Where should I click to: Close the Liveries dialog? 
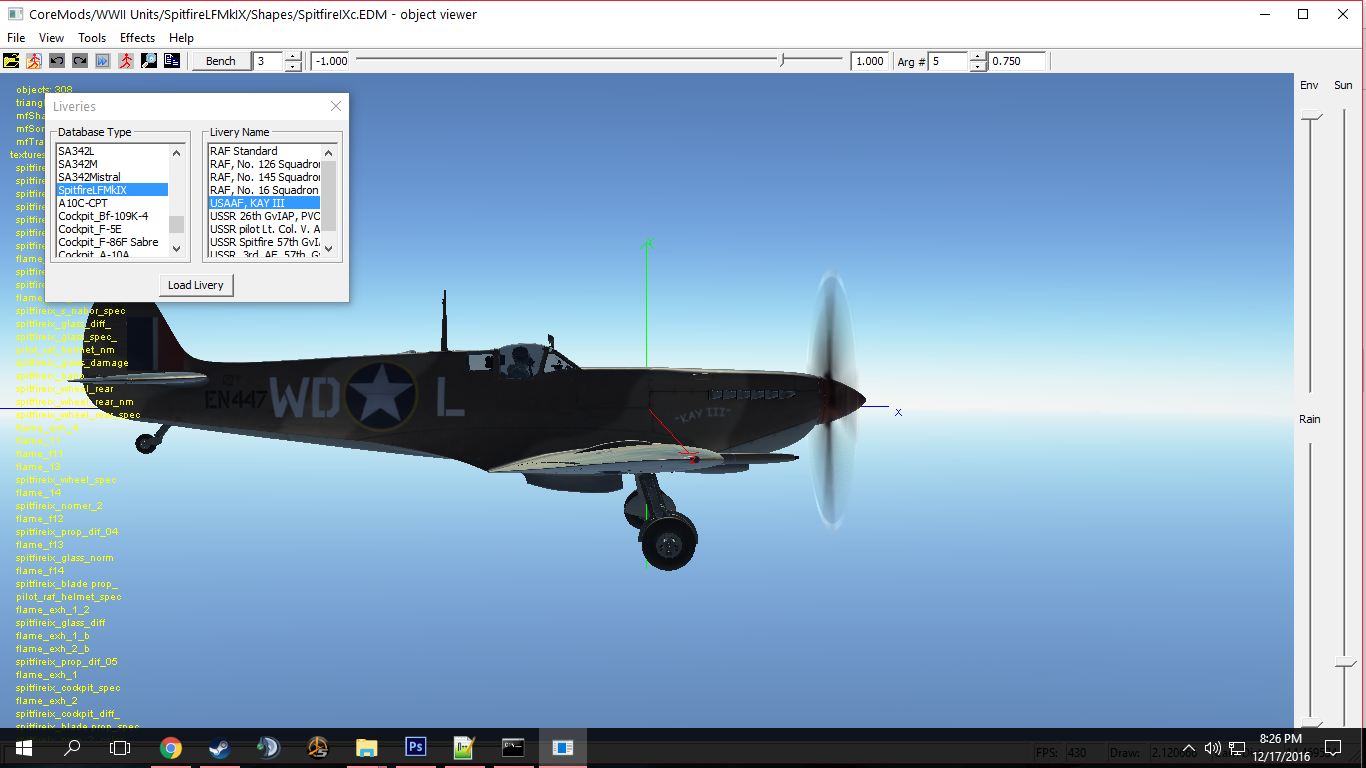tap(336, 106)
